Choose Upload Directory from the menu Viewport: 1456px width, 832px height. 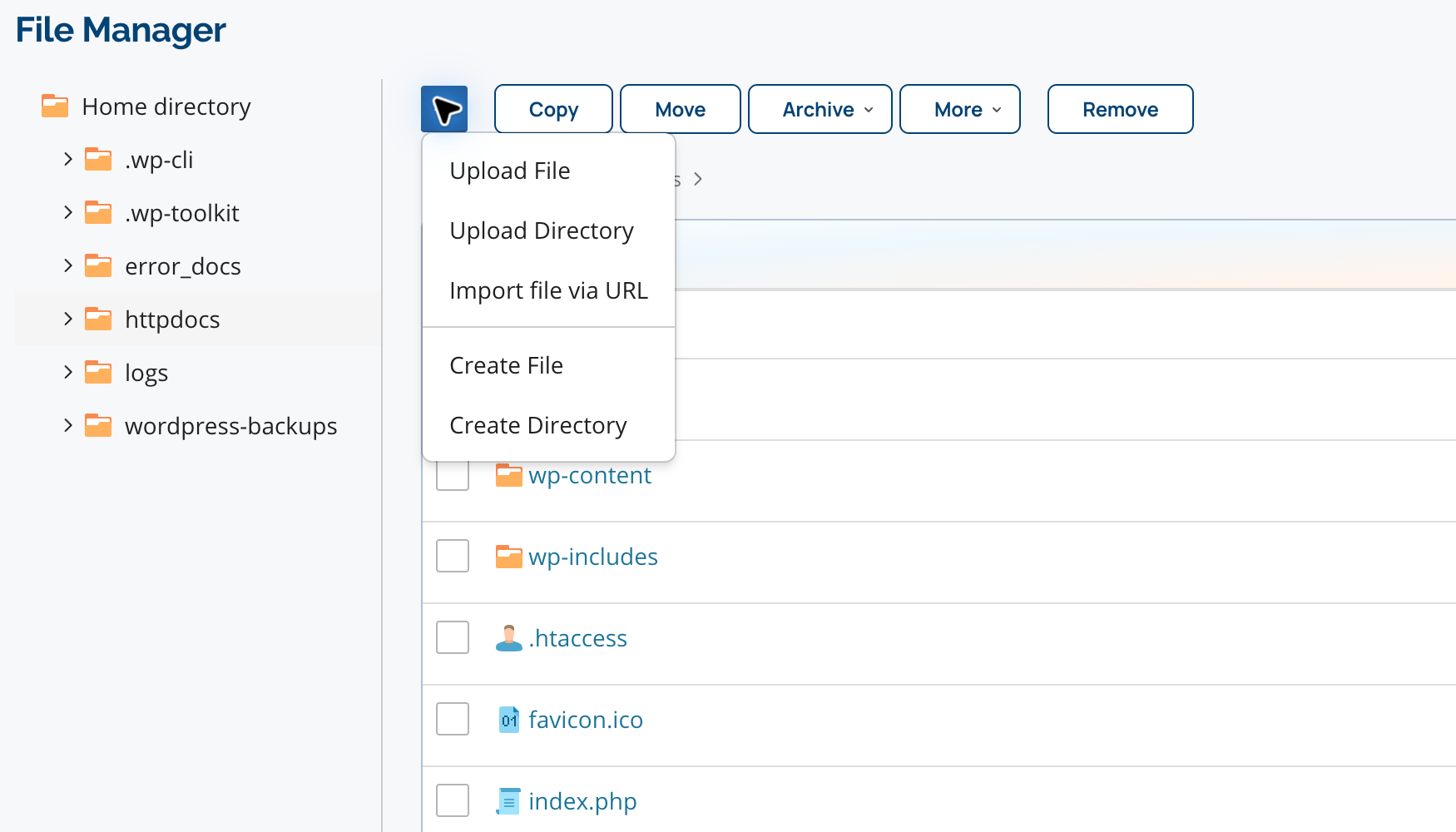[x=549, y=230]
